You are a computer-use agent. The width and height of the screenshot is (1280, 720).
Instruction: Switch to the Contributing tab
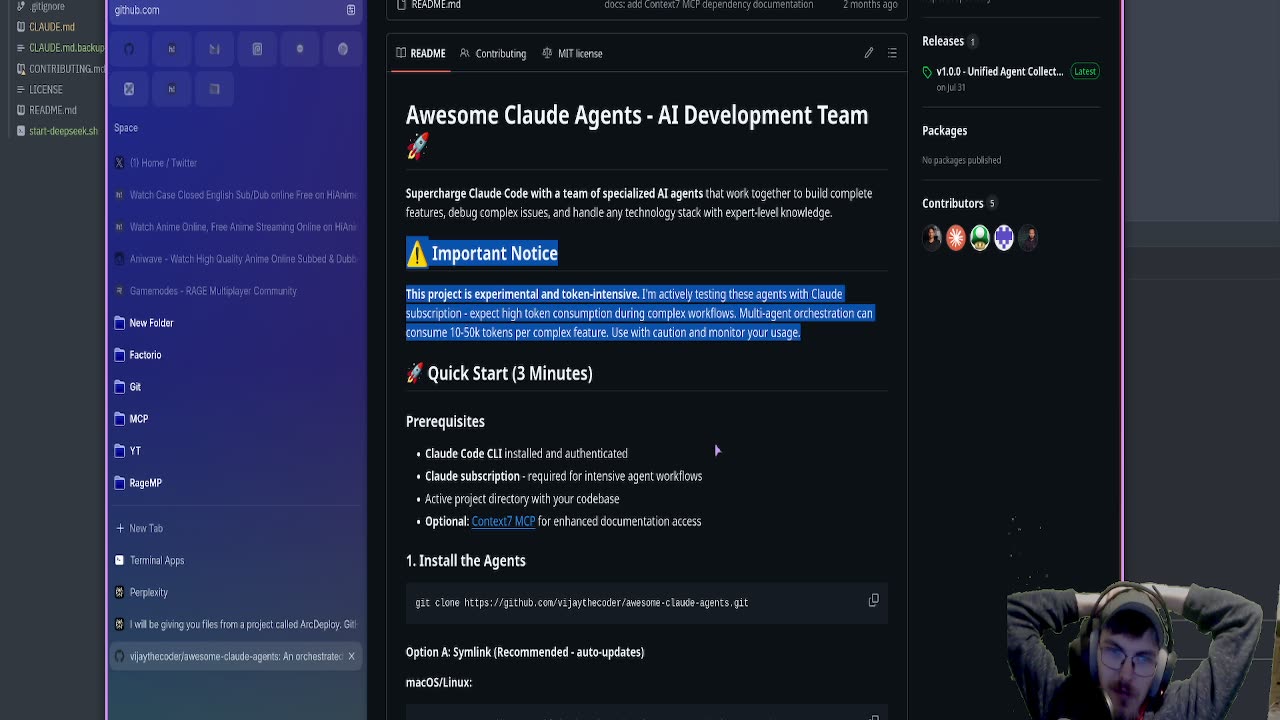(x=493, y=53)
